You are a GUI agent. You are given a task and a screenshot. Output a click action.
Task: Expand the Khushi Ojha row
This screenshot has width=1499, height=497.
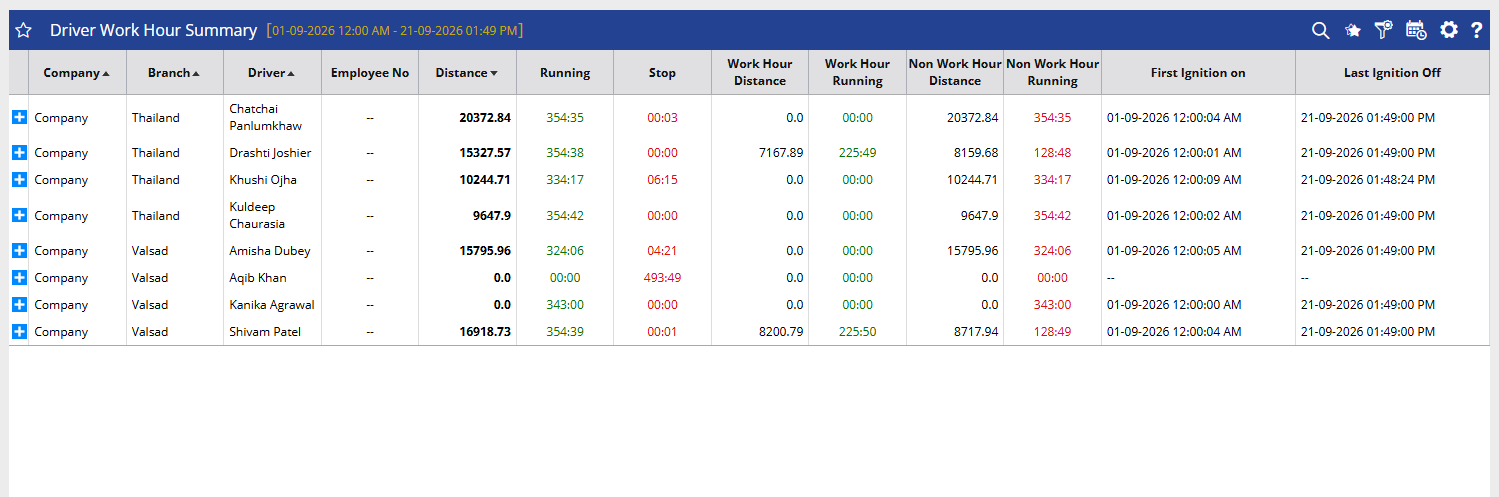pos(19,179)
